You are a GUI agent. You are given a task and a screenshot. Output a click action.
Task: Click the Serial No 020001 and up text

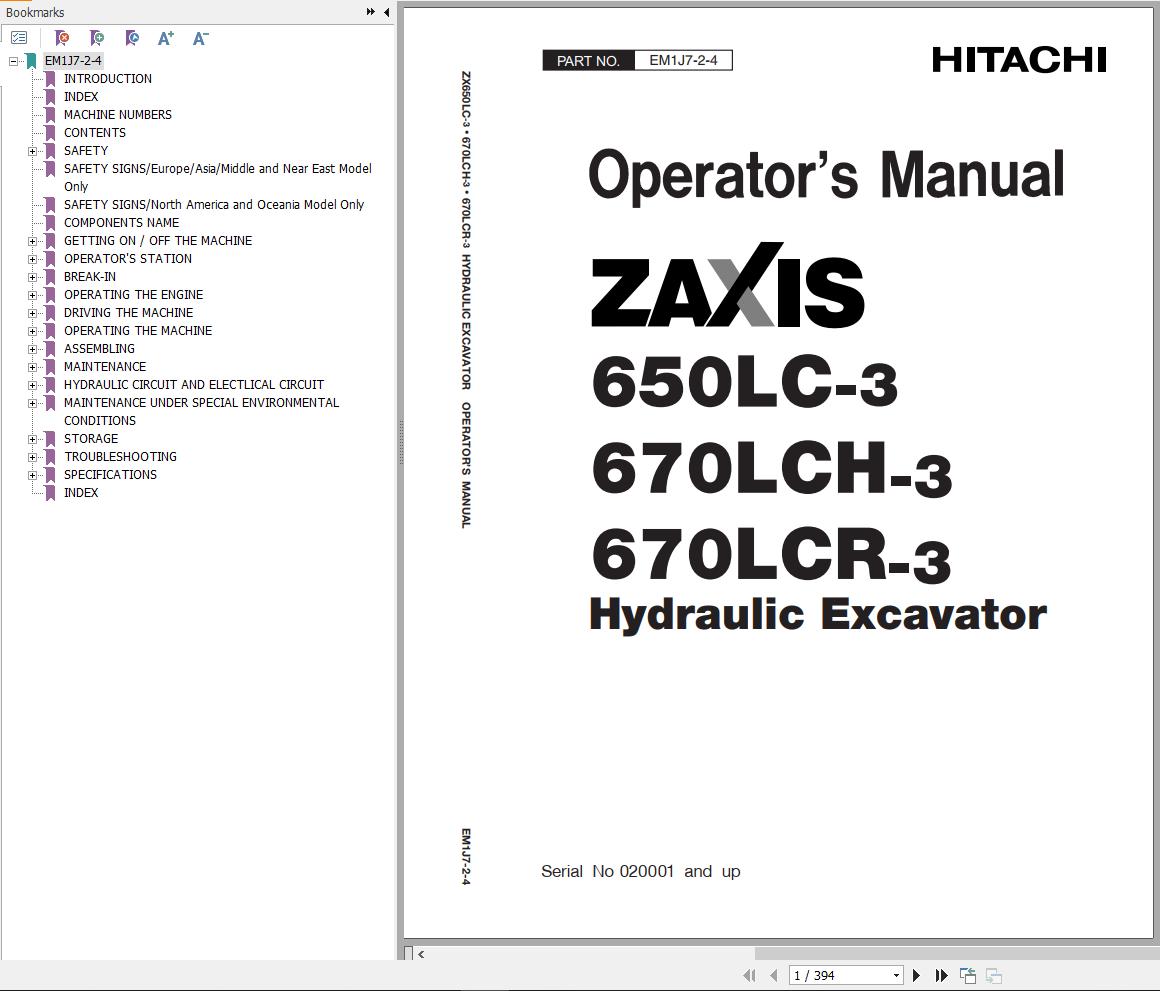coord(641,871)
